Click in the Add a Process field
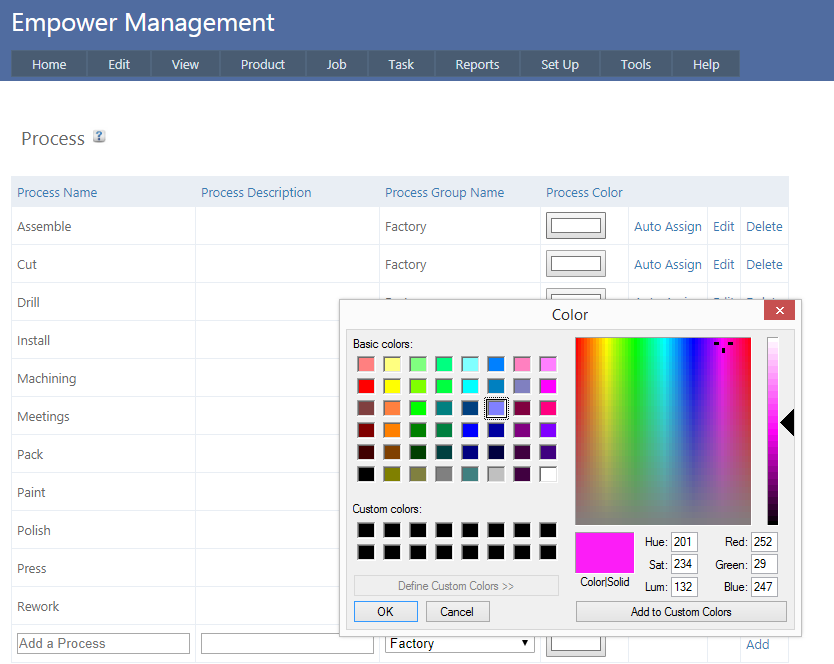 pos(104,644)
